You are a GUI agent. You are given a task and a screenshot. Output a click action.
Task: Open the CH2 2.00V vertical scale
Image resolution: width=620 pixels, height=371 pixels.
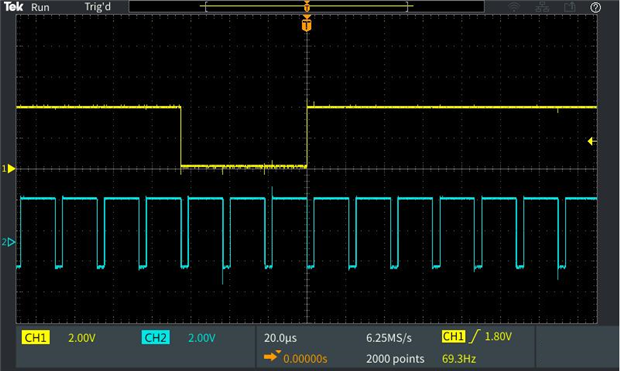[x=202, y=338]
